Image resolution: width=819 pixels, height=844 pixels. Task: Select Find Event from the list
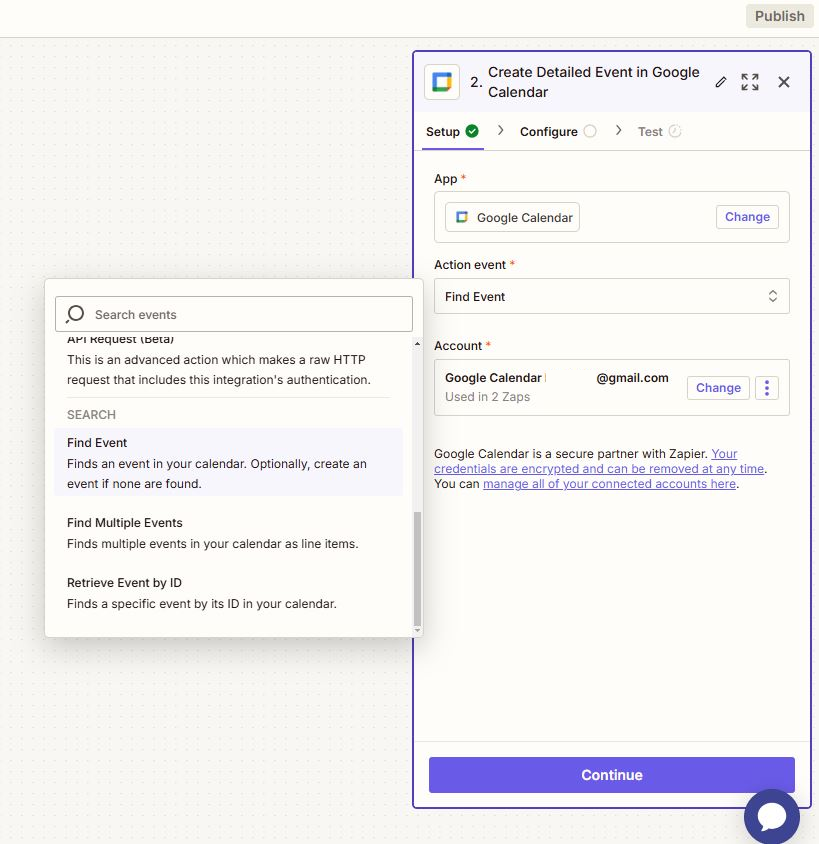(229, 462)
